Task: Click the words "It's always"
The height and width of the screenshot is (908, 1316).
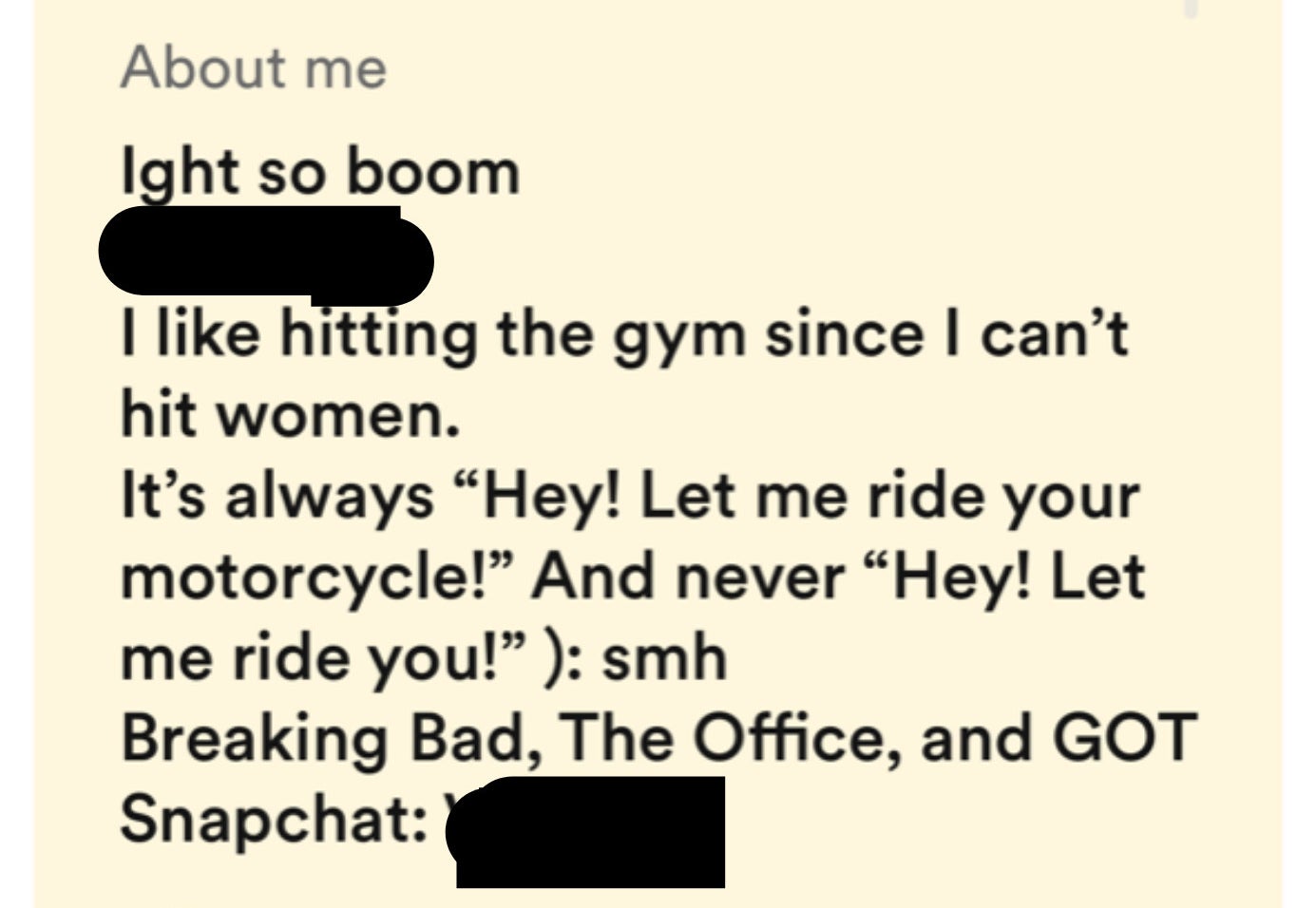Action: click(277, 497)
